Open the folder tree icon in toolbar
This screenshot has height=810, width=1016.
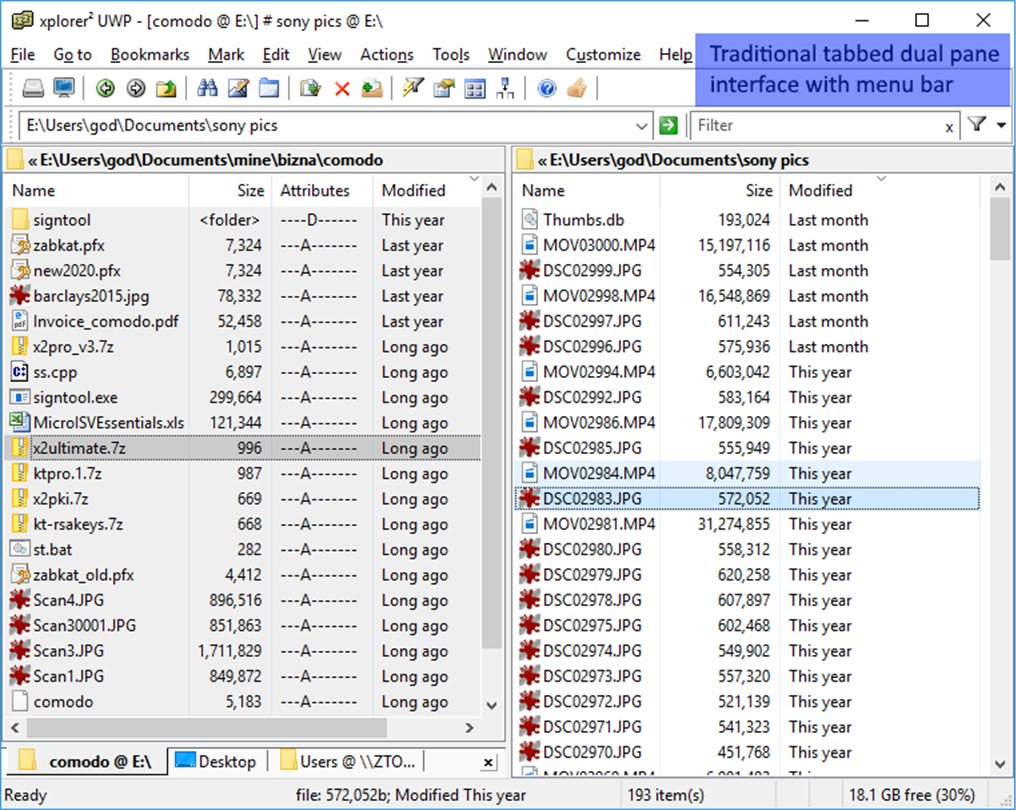505,88
